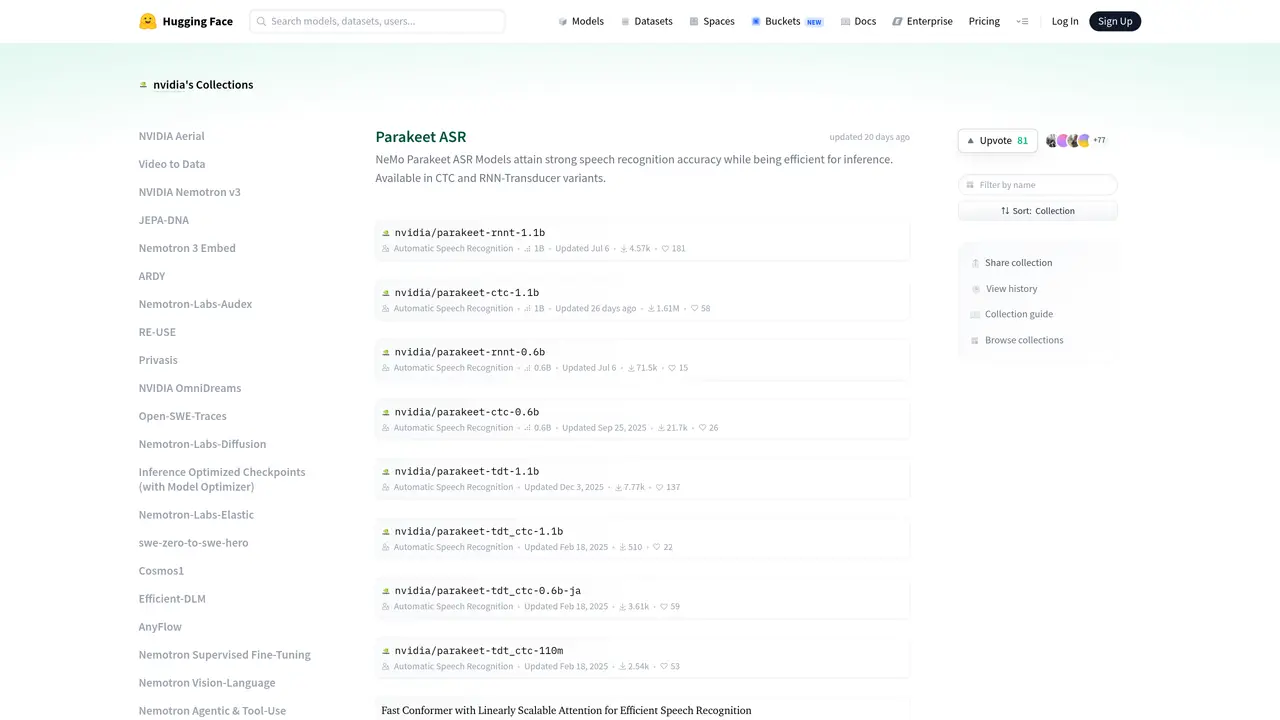1280x720 pixels.
Task: Click the nvidia icon beside parakeet-ctc-1.1b
Action: click(x=386, y=293)
